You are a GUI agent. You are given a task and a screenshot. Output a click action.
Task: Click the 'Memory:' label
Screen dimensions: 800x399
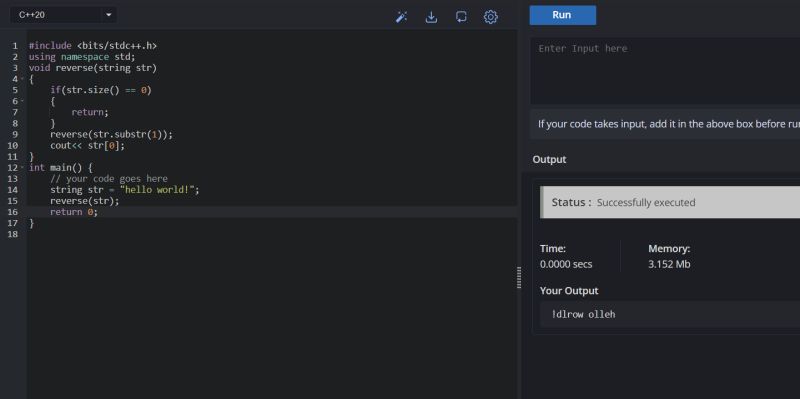669,249
